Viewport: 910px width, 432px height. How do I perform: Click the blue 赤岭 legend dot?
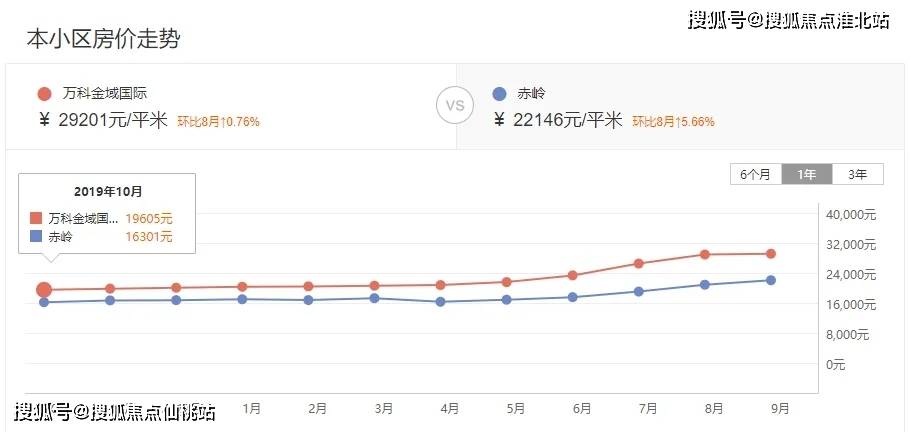click(500, 94)
